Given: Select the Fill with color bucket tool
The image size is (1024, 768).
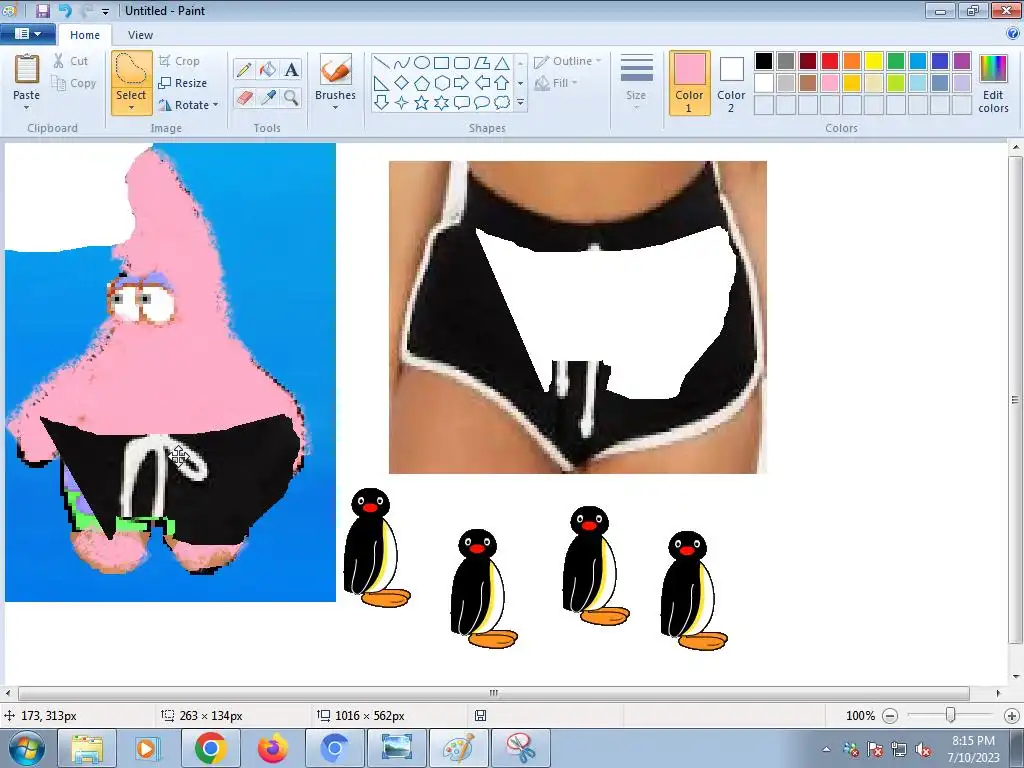Looking at the screenshot, I should [268, 70].
